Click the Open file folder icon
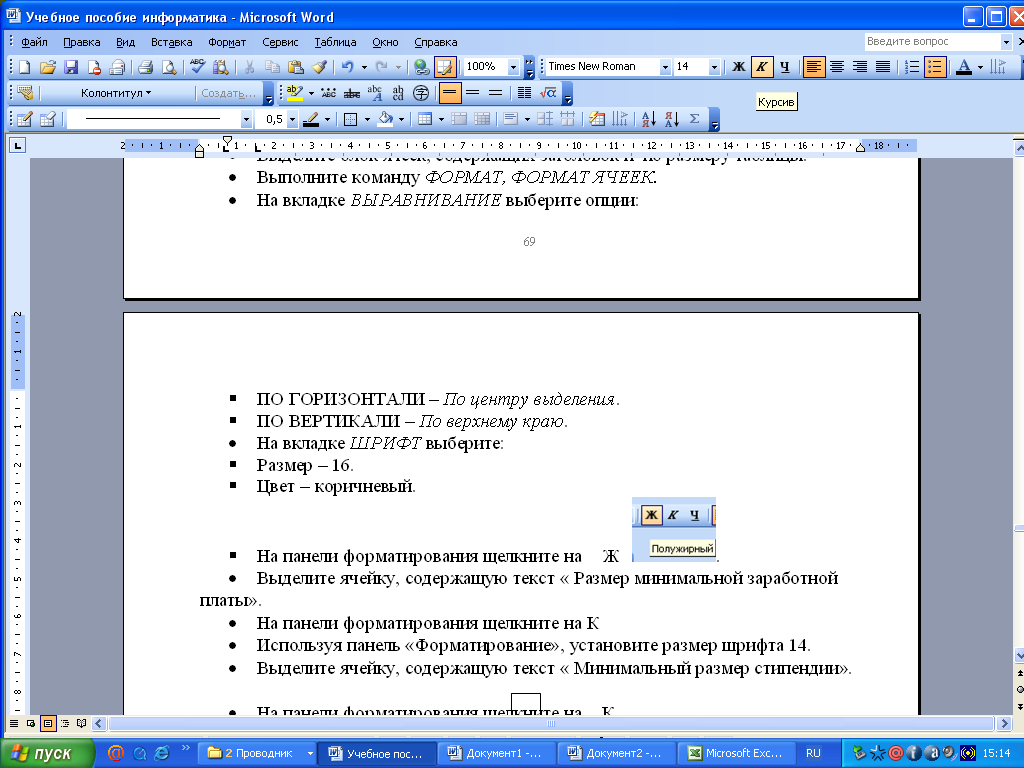 (x=48, y=67)
